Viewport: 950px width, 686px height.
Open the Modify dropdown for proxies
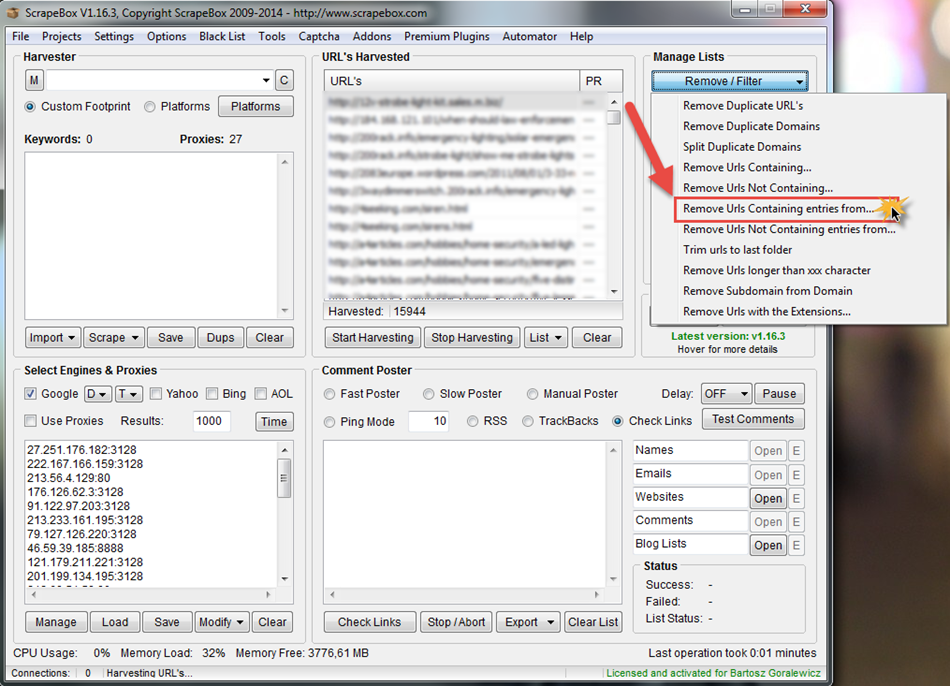tap(221, 622)
